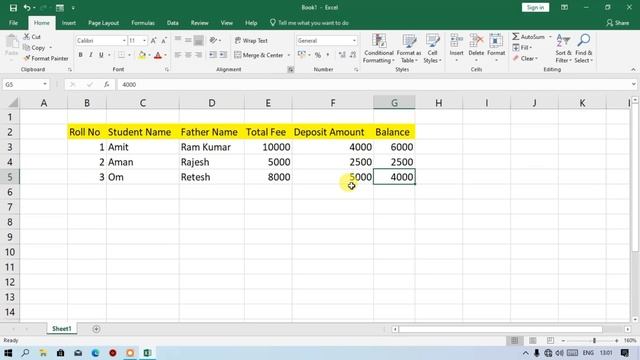Open the Orientation text rotation icon
Image resolution: width=640 pixels, height=360 pixels.
[x=213, y=40]
